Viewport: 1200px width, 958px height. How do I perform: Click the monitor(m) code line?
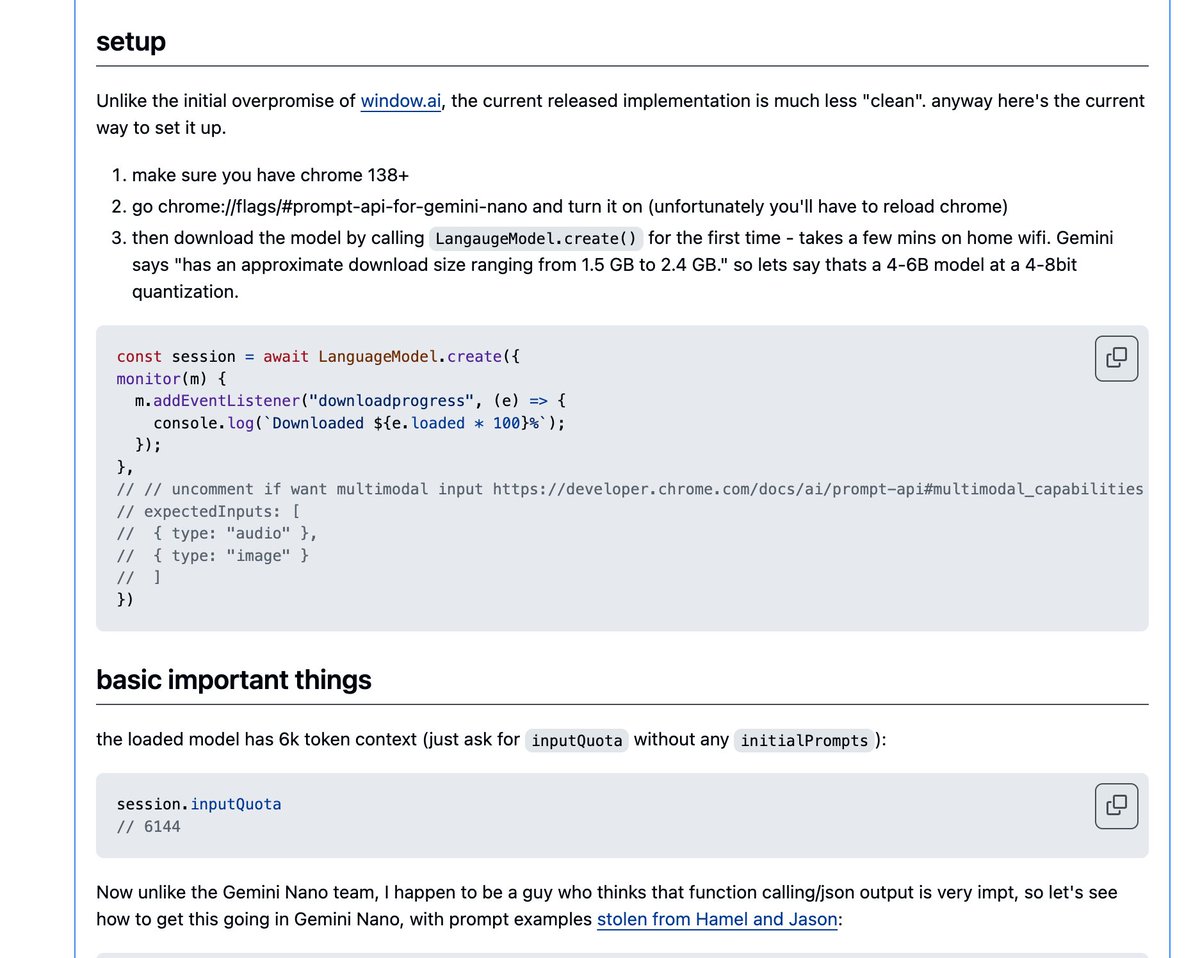point(173,379)
